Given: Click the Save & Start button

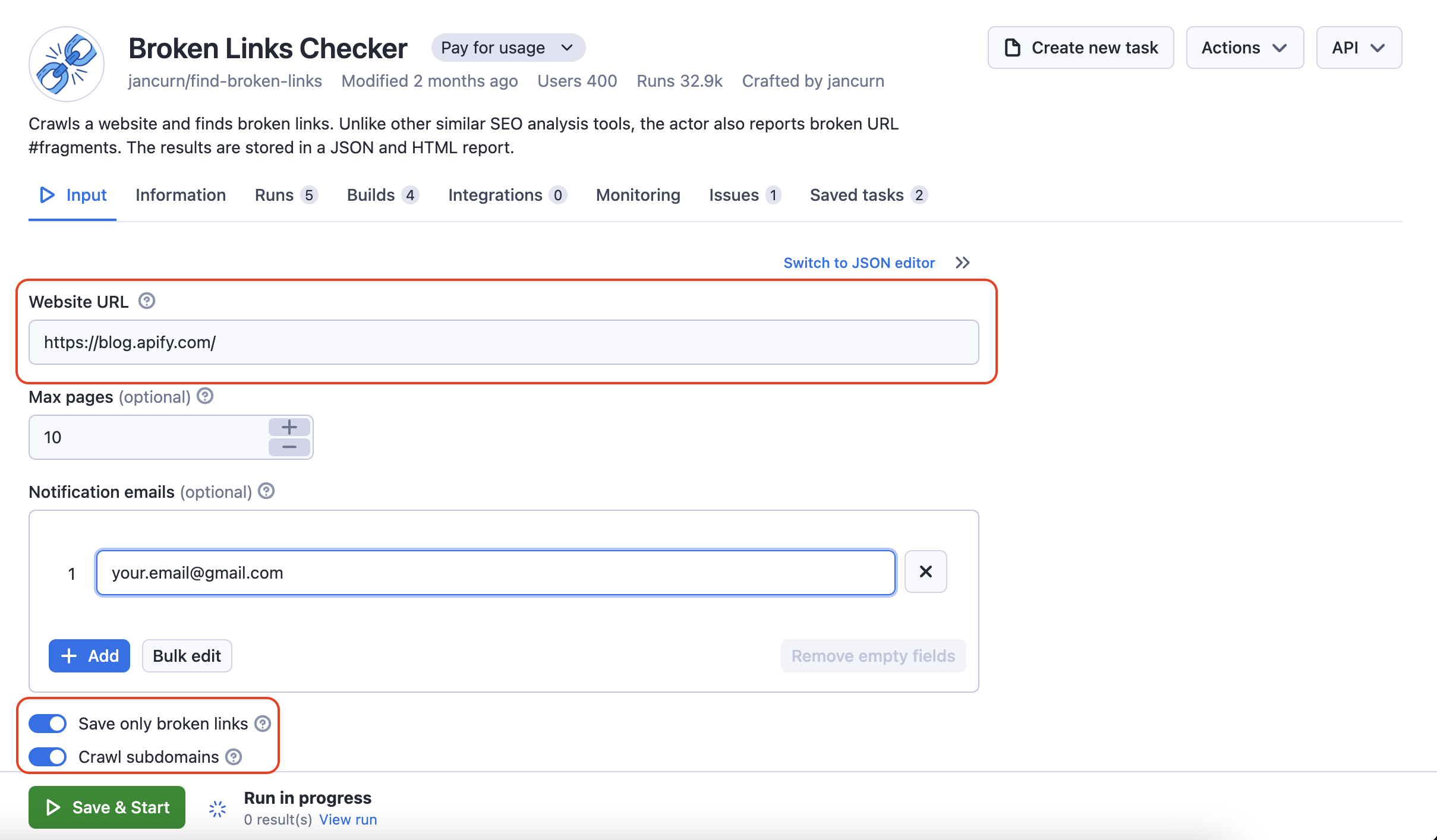Looking at the screenshot, I should (106, 807).
